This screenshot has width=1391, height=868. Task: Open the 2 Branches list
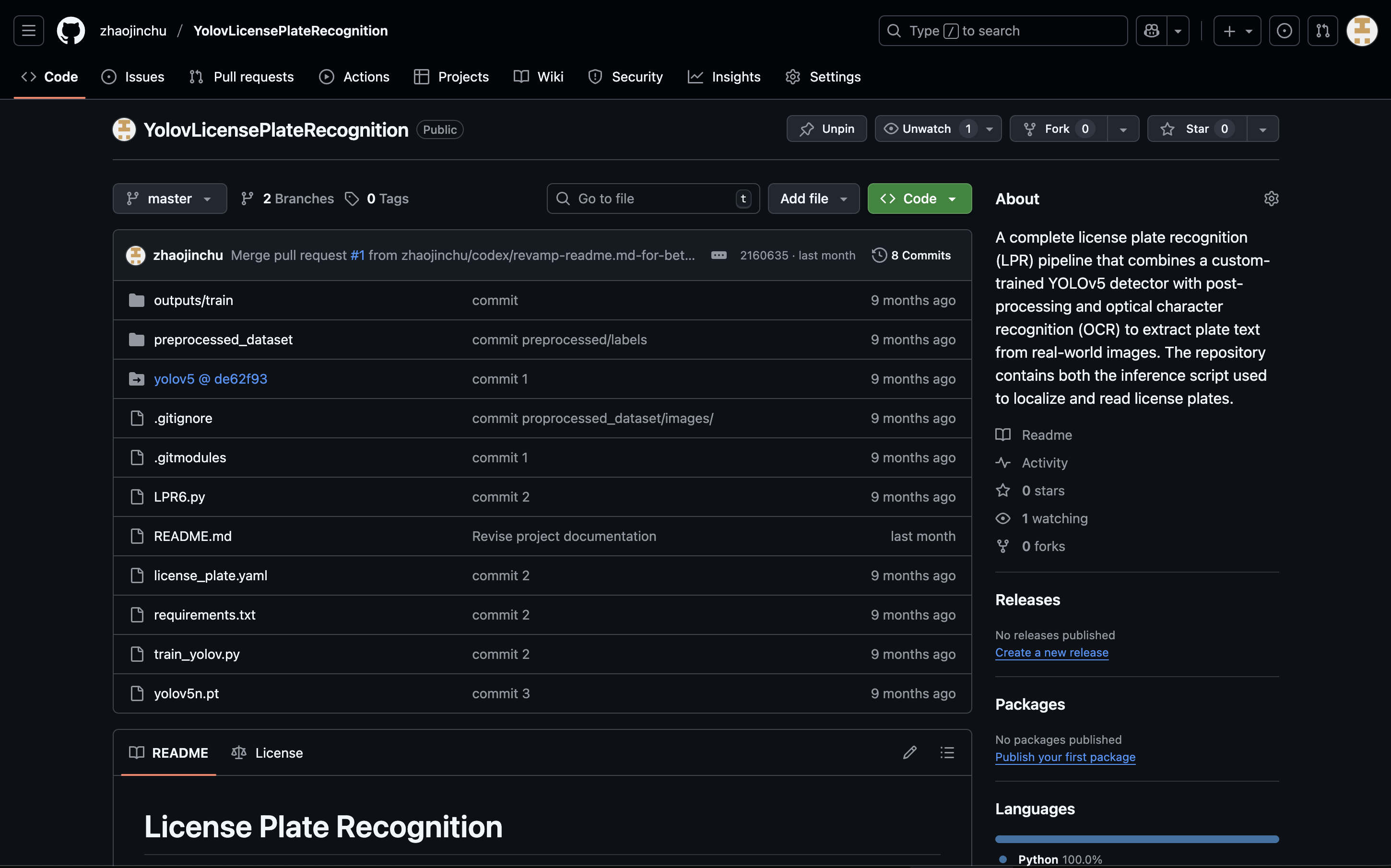coord(288,199)
